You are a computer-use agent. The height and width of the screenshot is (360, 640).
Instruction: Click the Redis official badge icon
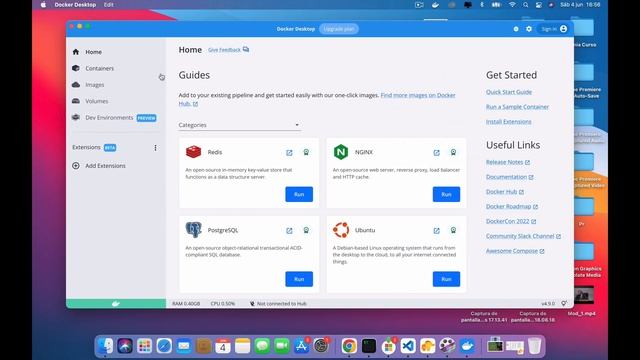[x=306, y=152]
